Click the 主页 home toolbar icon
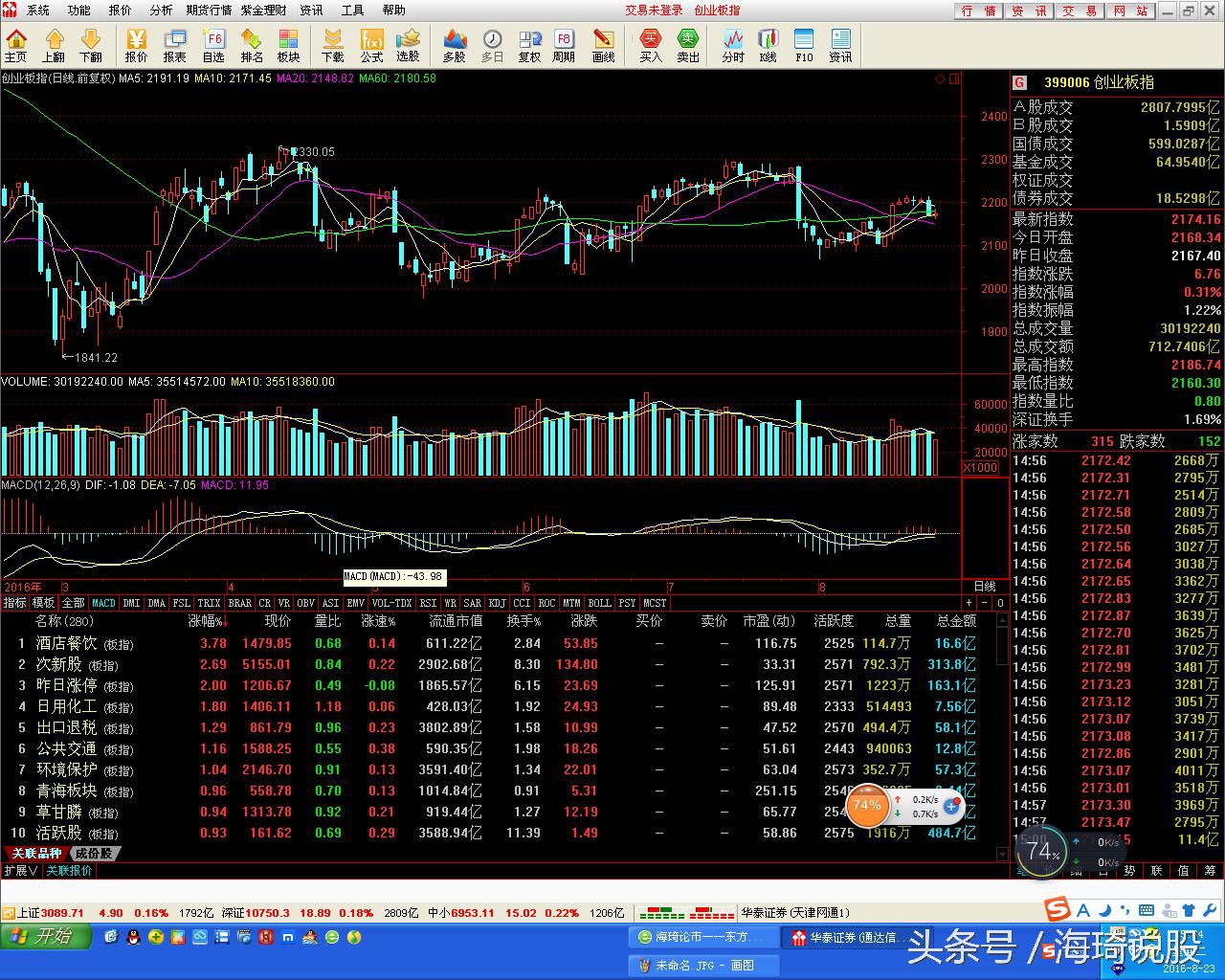 (16, 45)
